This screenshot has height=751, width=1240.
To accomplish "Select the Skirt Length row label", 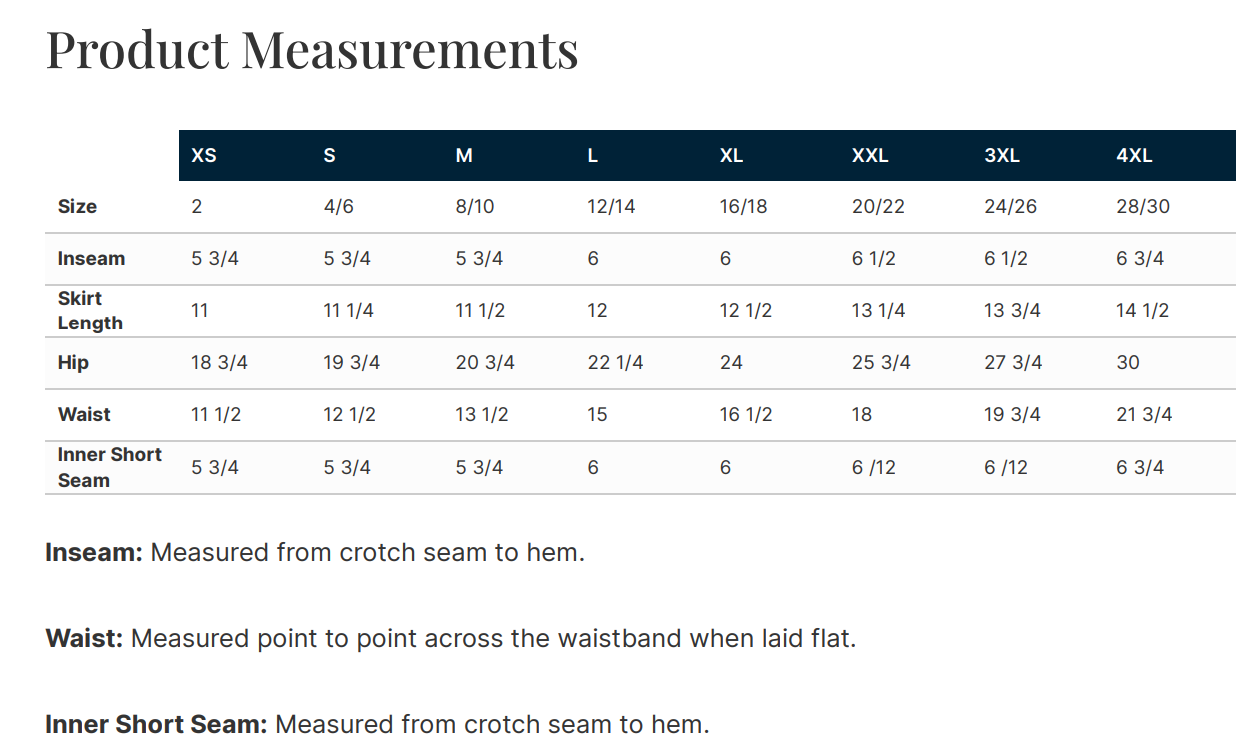I will [x=90, y=311].
